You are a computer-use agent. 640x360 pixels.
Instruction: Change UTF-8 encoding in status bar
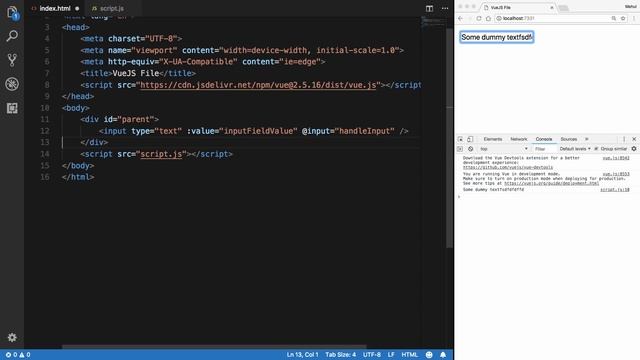(x=371, y=355)
